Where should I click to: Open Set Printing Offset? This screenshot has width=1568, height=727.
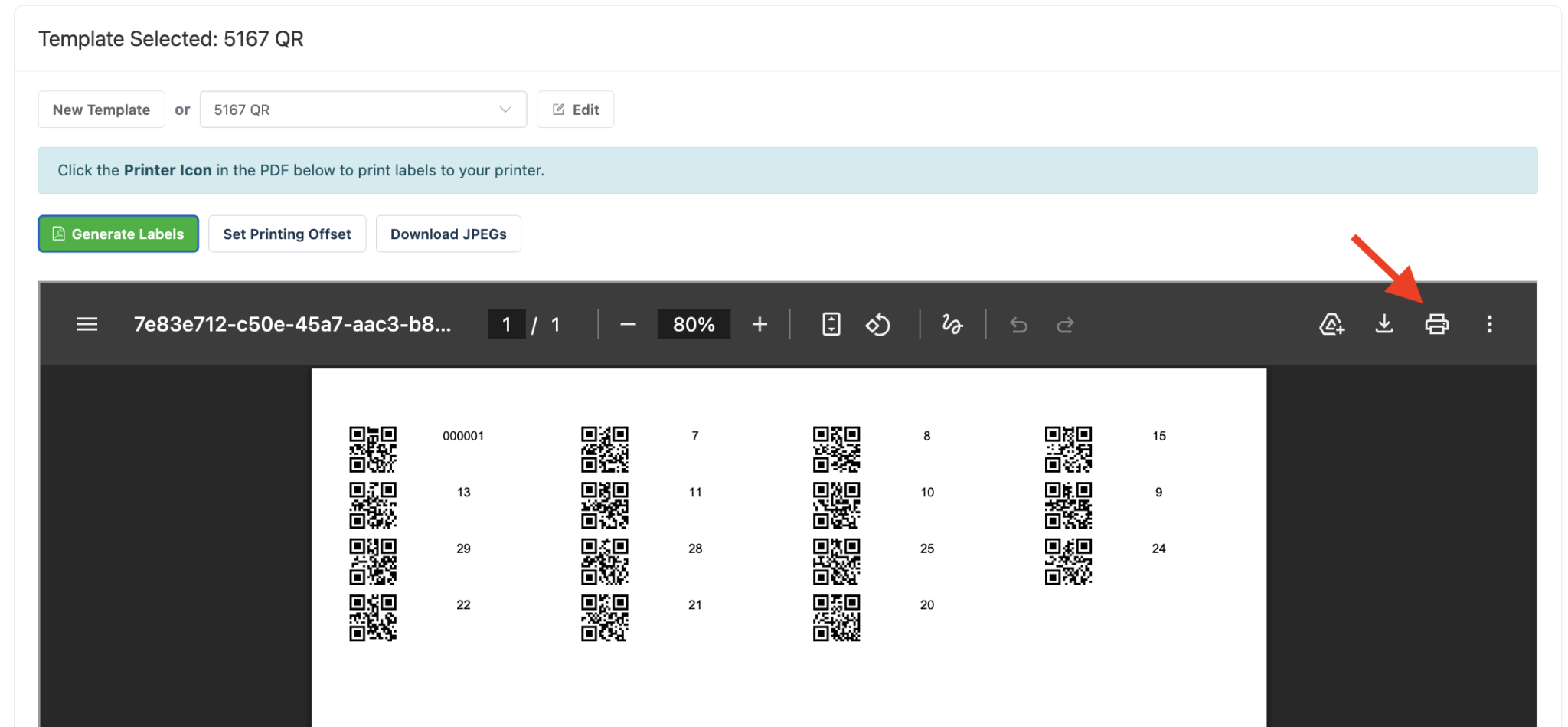pos(287,234)
